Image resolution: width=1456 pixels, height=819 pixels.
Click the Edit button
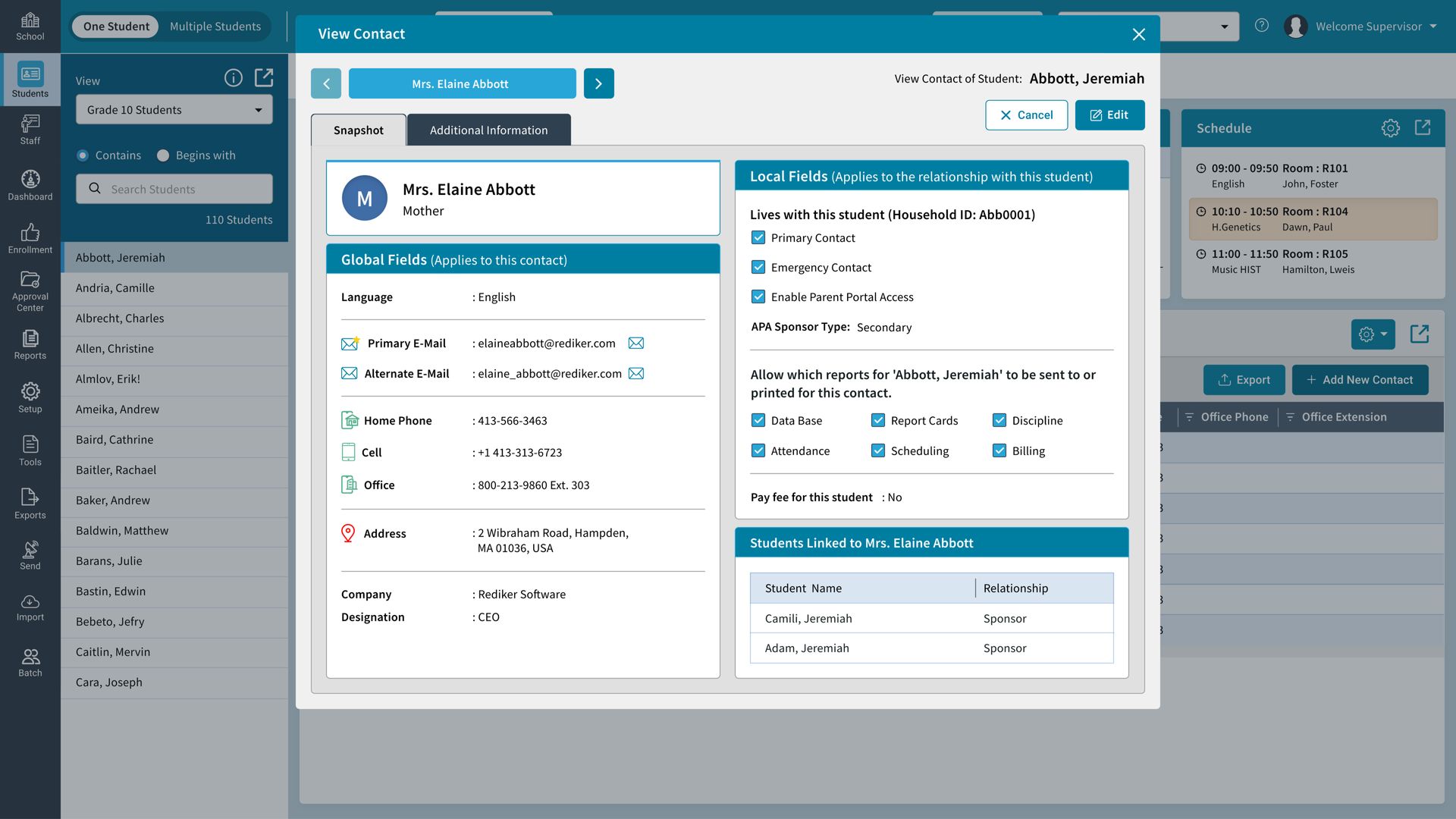point(1109,115)
